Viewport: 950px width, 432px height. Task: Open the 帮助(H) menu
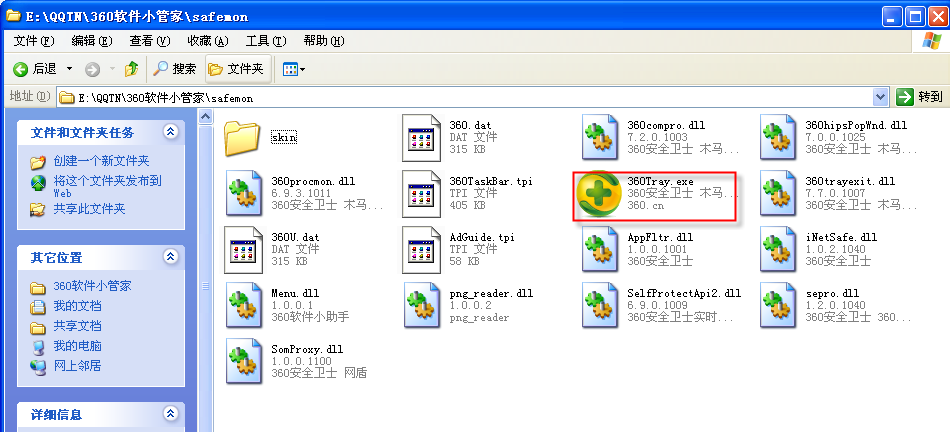tap(324, 41)
